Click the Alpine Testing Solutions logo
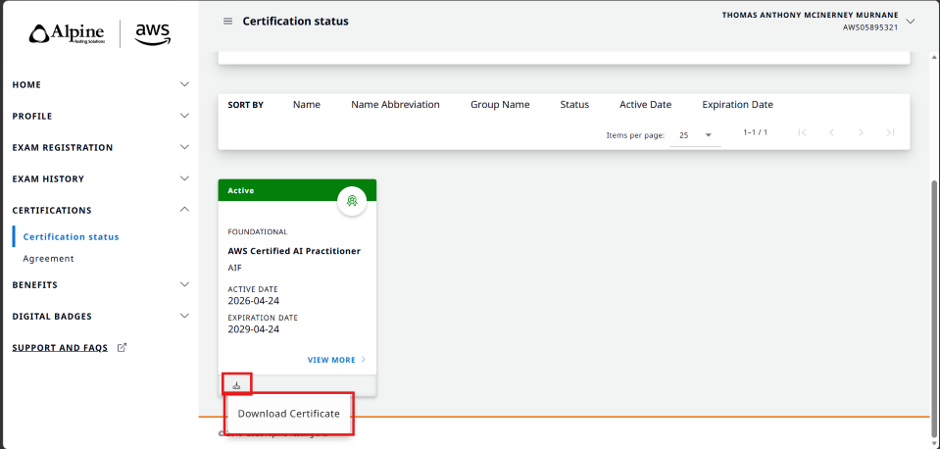The height and width of the screenshot is (449, 940). pyautogui.click(x=67, y=34)
